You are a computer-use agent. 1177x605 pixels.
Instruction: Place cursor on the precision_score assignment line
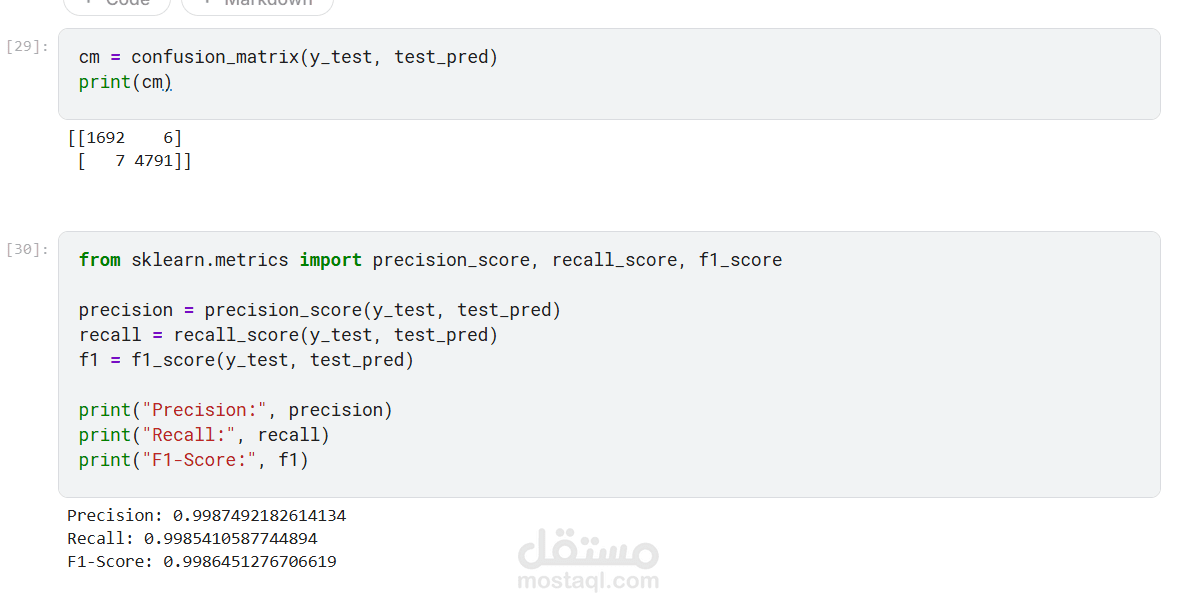point(320,310)
